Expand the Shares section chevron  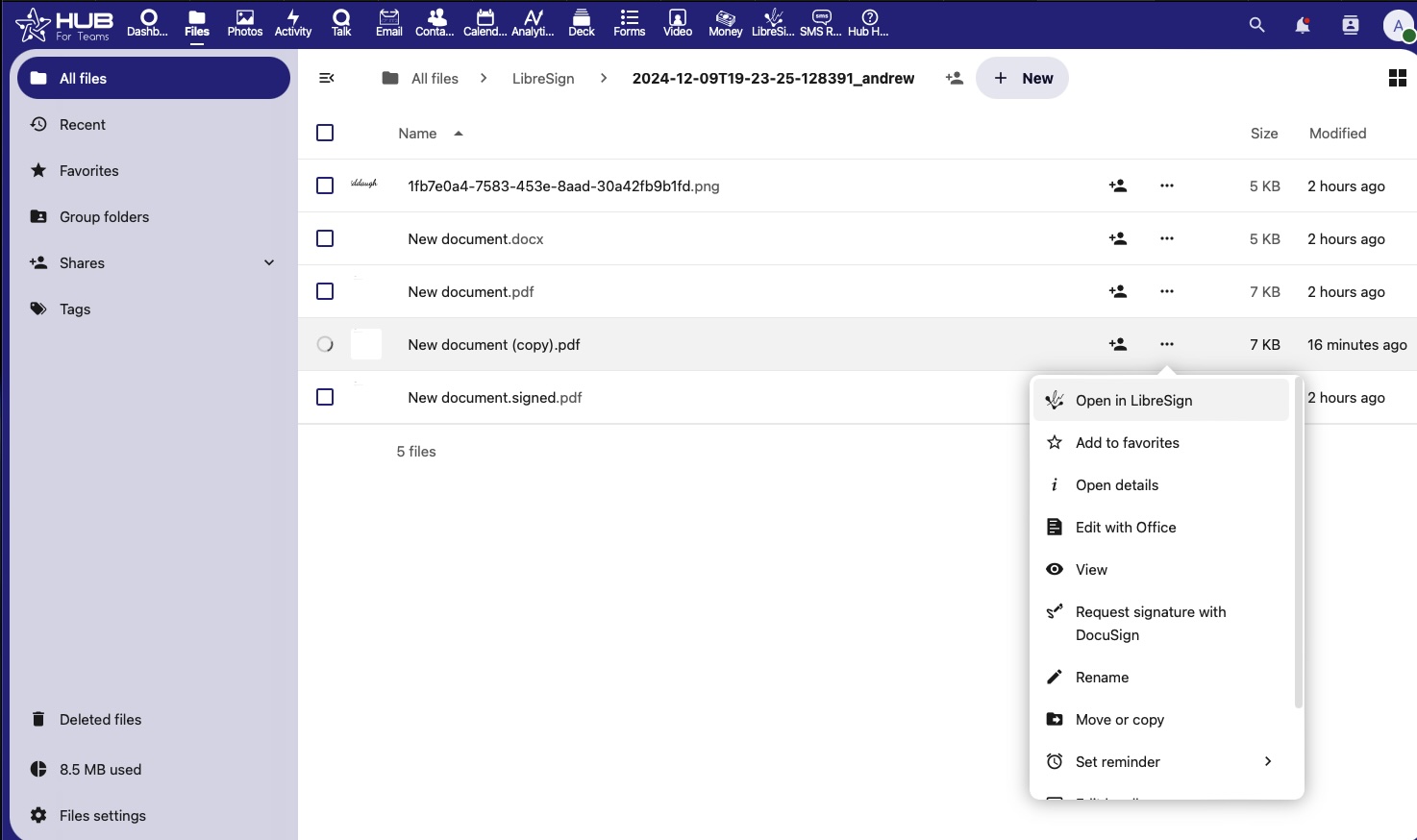pos(269,262)
